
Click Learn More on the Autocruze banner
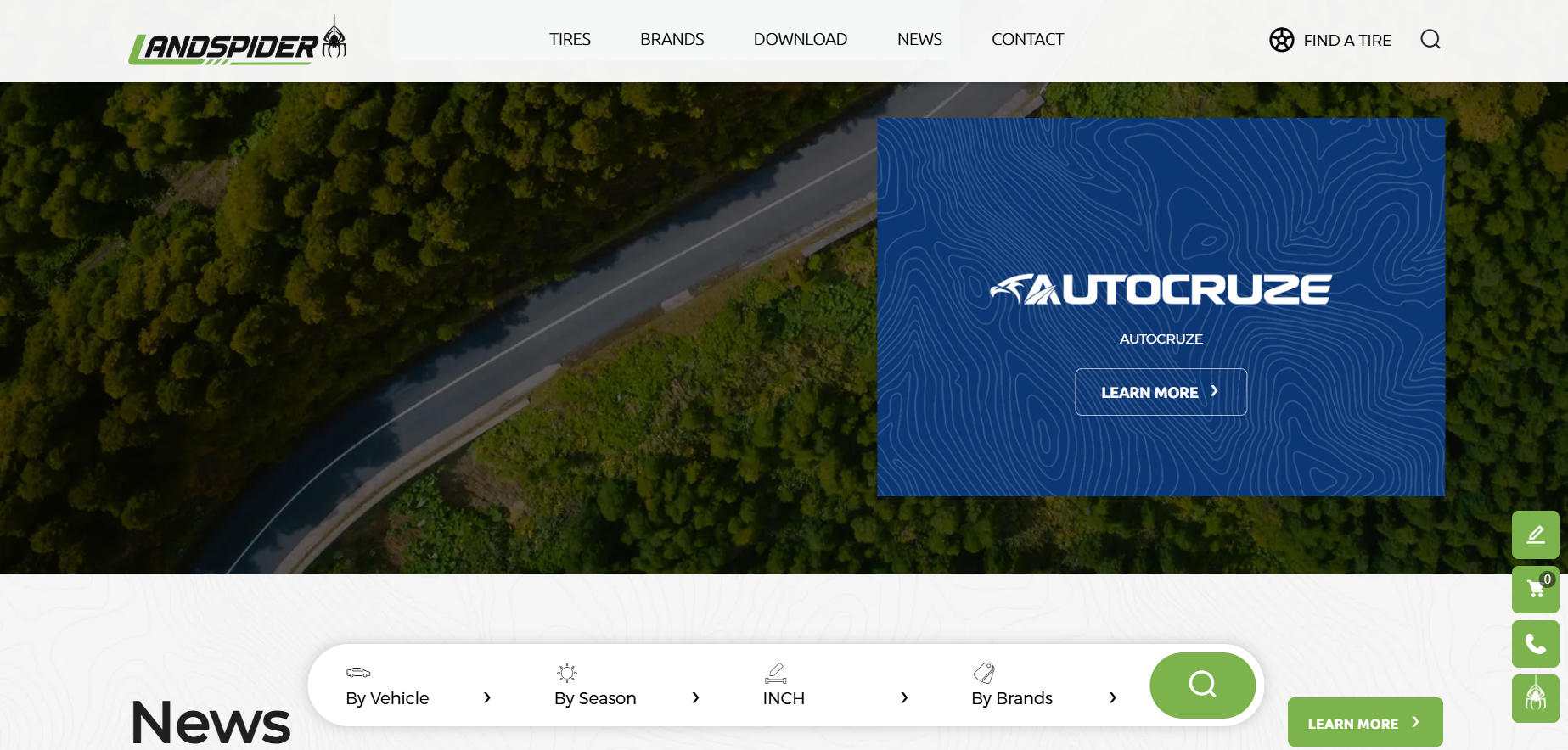tap(1161, 392)
